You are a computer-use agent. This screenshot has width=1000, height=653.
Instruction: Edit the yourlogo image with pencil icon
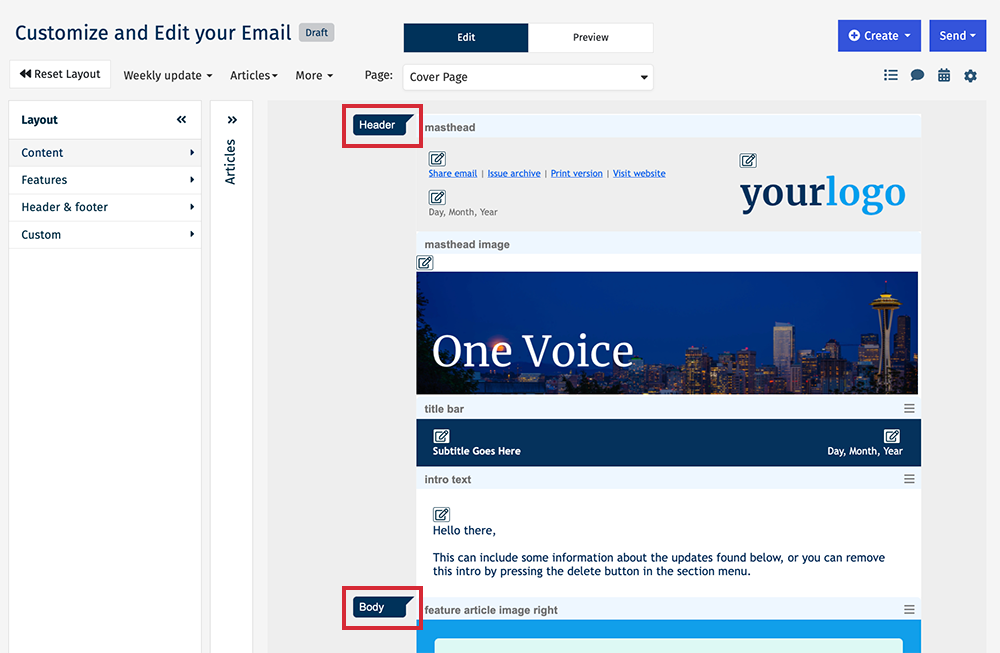748,160
